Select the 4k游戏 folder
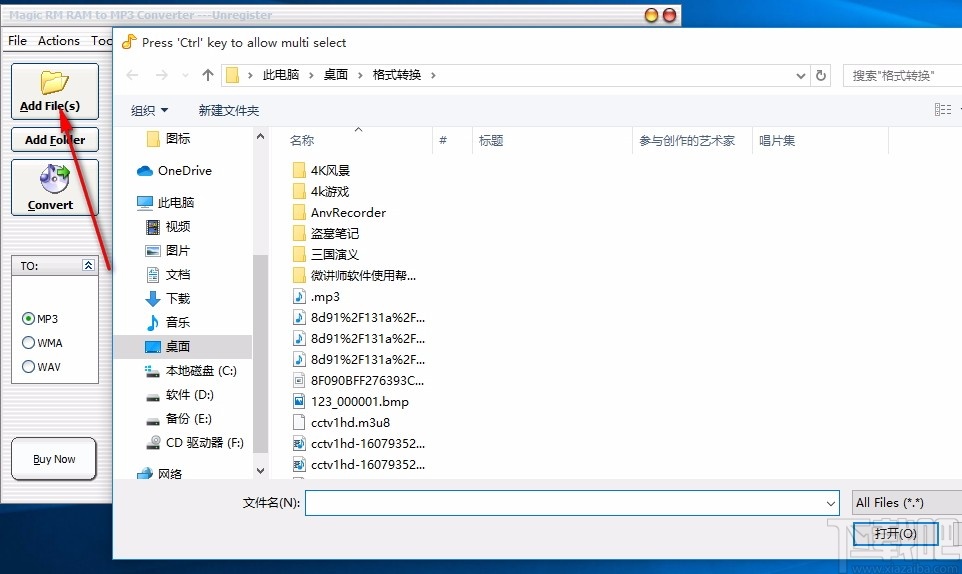 [x=321, y=191]
